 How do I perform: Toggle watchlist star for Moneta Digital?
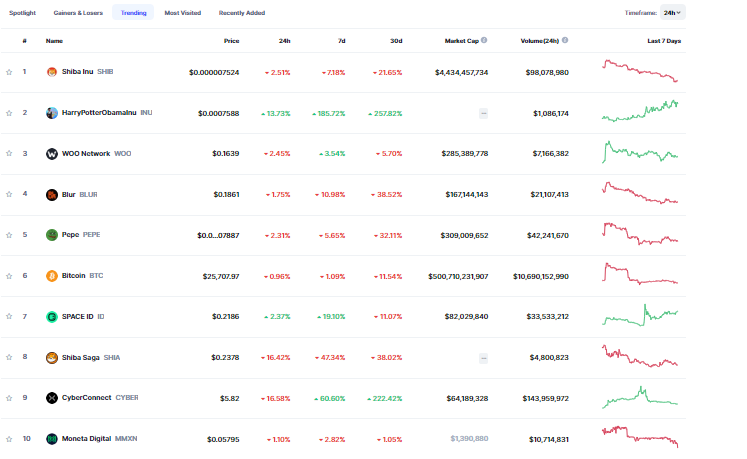(9, 439)
